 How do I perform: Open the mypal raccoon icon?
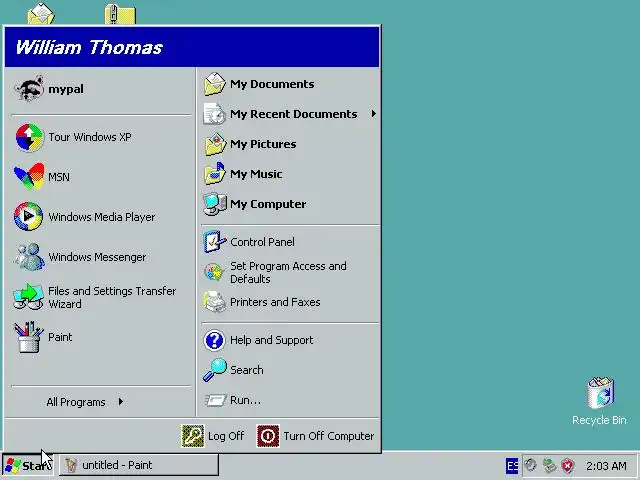29,88
